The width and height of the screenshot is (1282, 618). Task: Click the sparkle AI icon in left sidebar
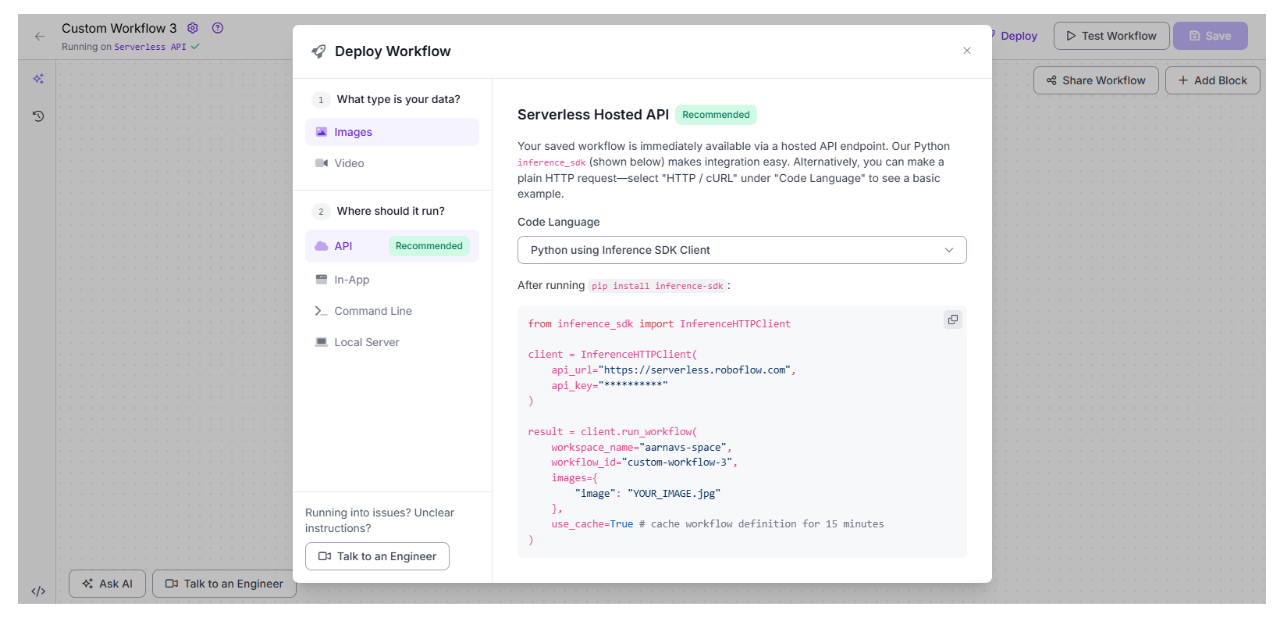[x=38, y=79]
